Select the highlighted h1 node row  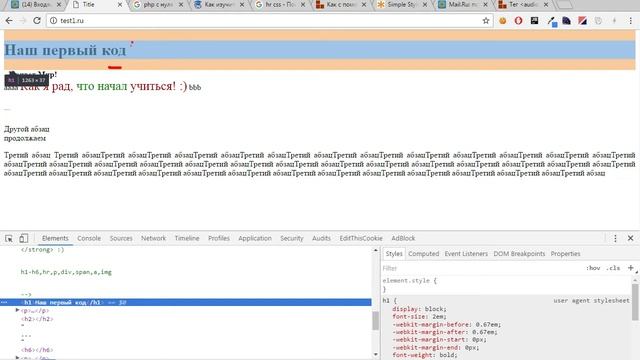(186, 302)
